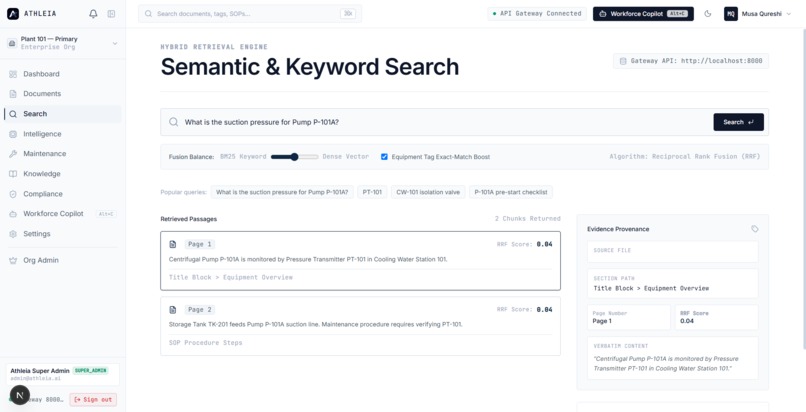Click the SECTION PATH field value
Viewport: 806px width, 412px height.
(651, 288)
